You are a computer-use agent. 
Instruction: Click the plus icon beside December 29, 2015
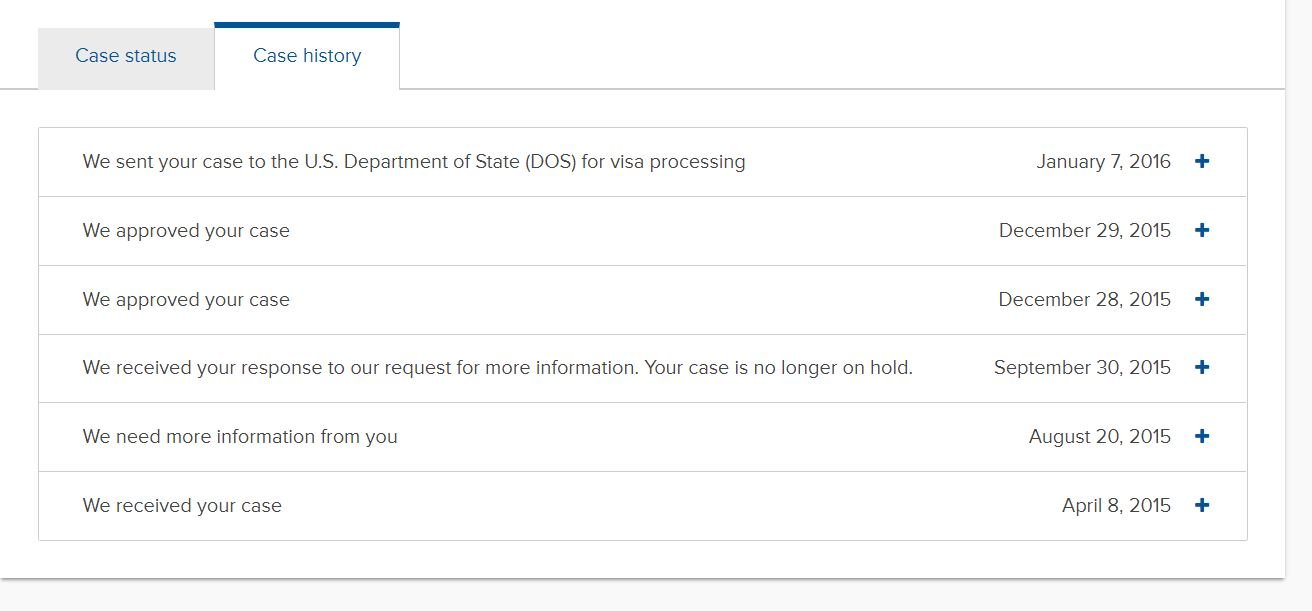pos(1202,230)
